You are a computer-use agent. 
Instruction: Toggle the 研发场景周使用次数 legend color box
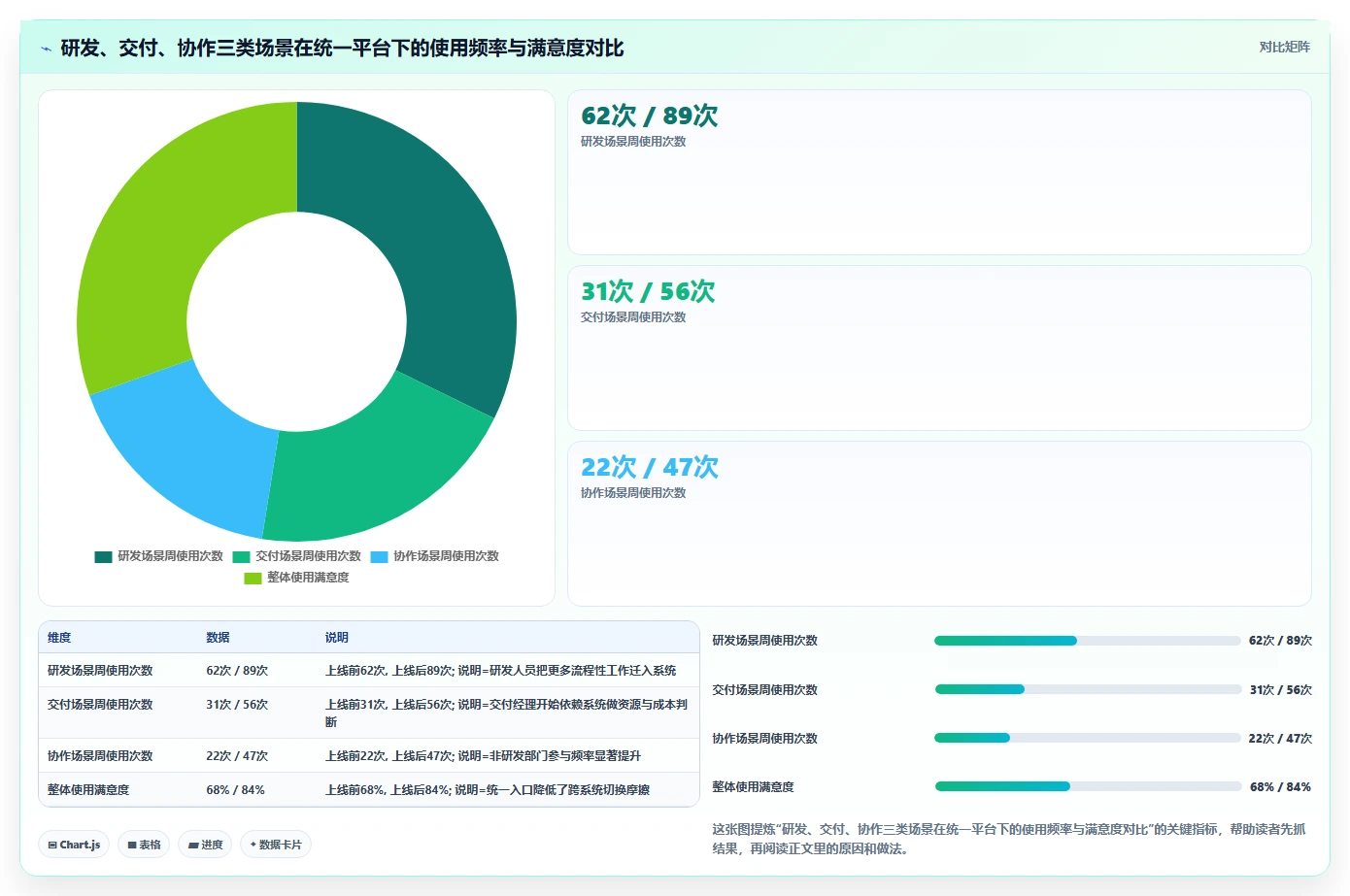[x=103, y=556]
